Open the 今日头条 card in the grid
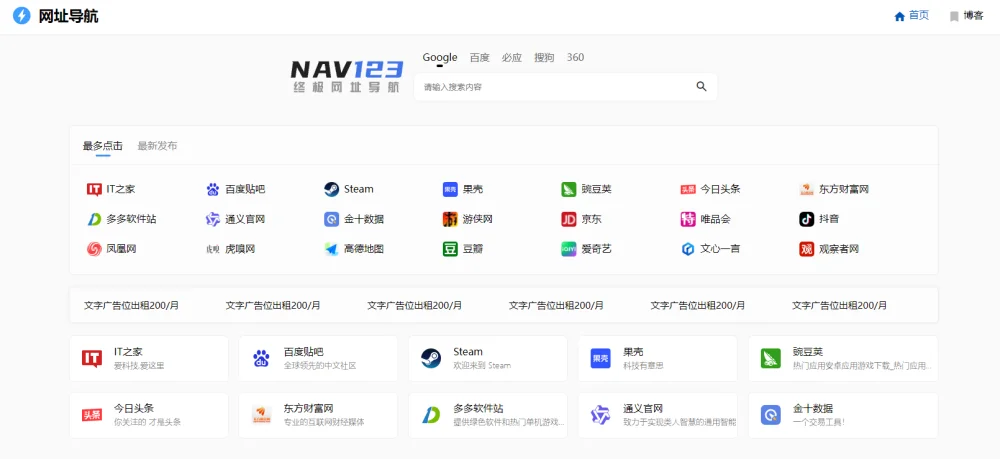 [149, 415]
